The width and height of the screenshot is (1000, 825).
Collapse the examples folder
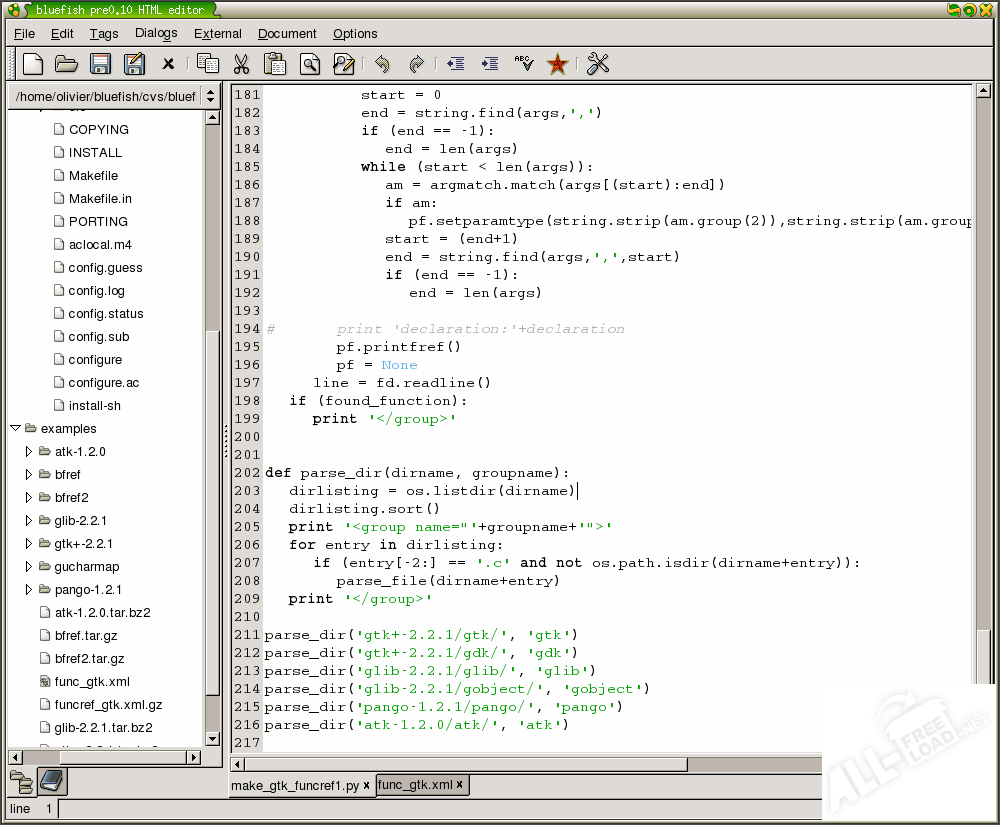[x=15, y=428]
